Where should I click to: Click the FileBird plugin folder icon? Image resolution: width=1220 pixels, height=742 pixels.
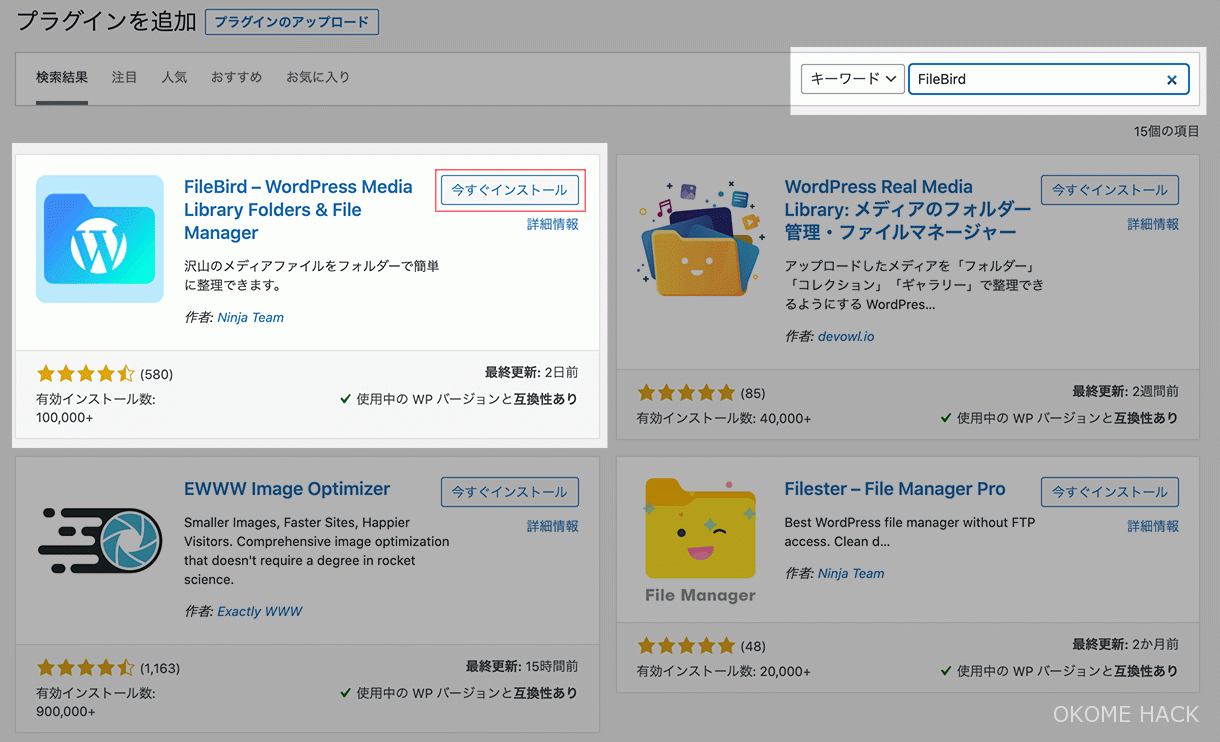click(x=100, y=239)
